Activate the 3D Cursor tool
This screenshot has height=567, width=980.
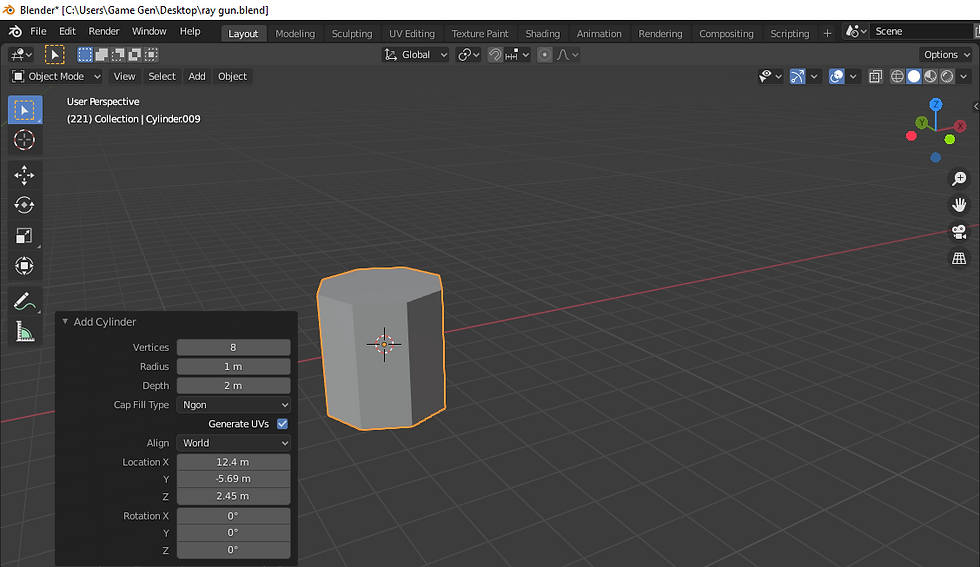(24, 140)
